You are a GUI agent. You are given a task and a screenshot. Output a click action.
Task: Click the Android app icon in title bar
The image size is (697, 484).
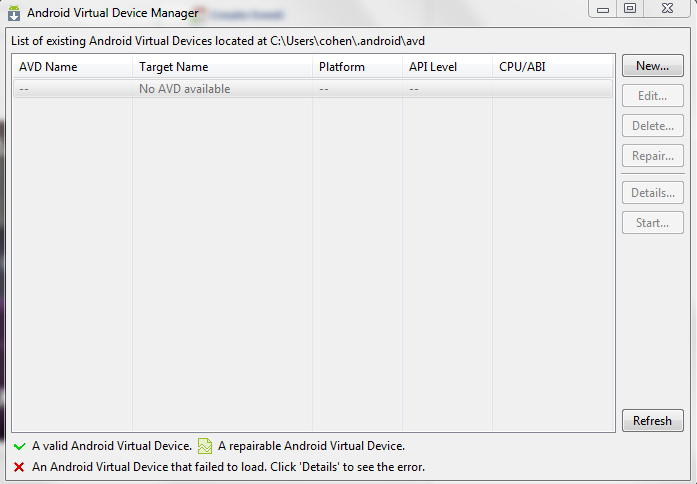tap(14, 12)
